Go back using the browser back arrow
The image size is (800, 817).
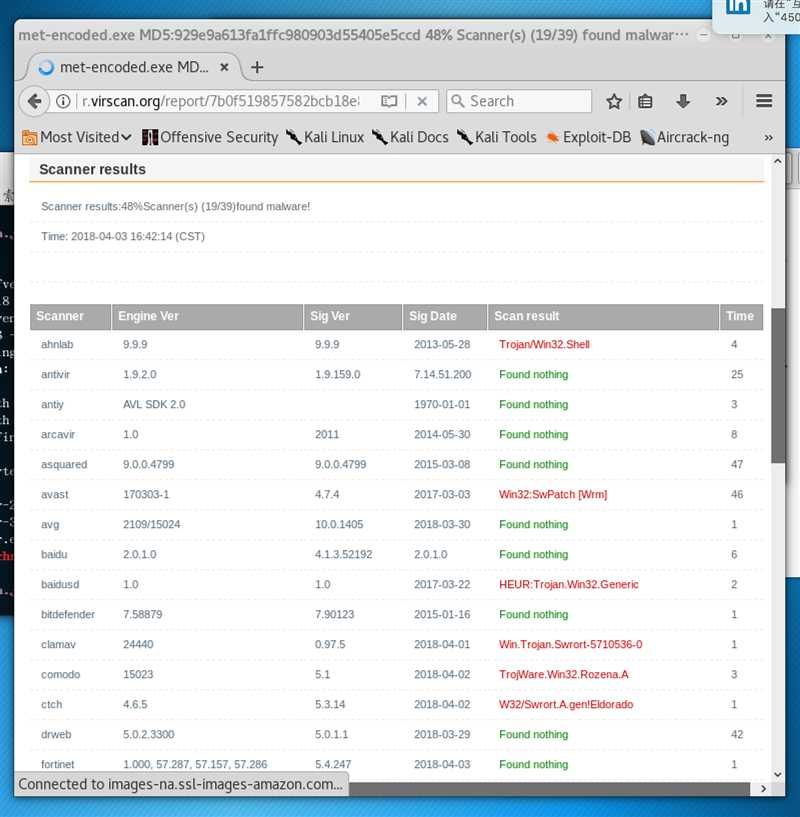34,101
